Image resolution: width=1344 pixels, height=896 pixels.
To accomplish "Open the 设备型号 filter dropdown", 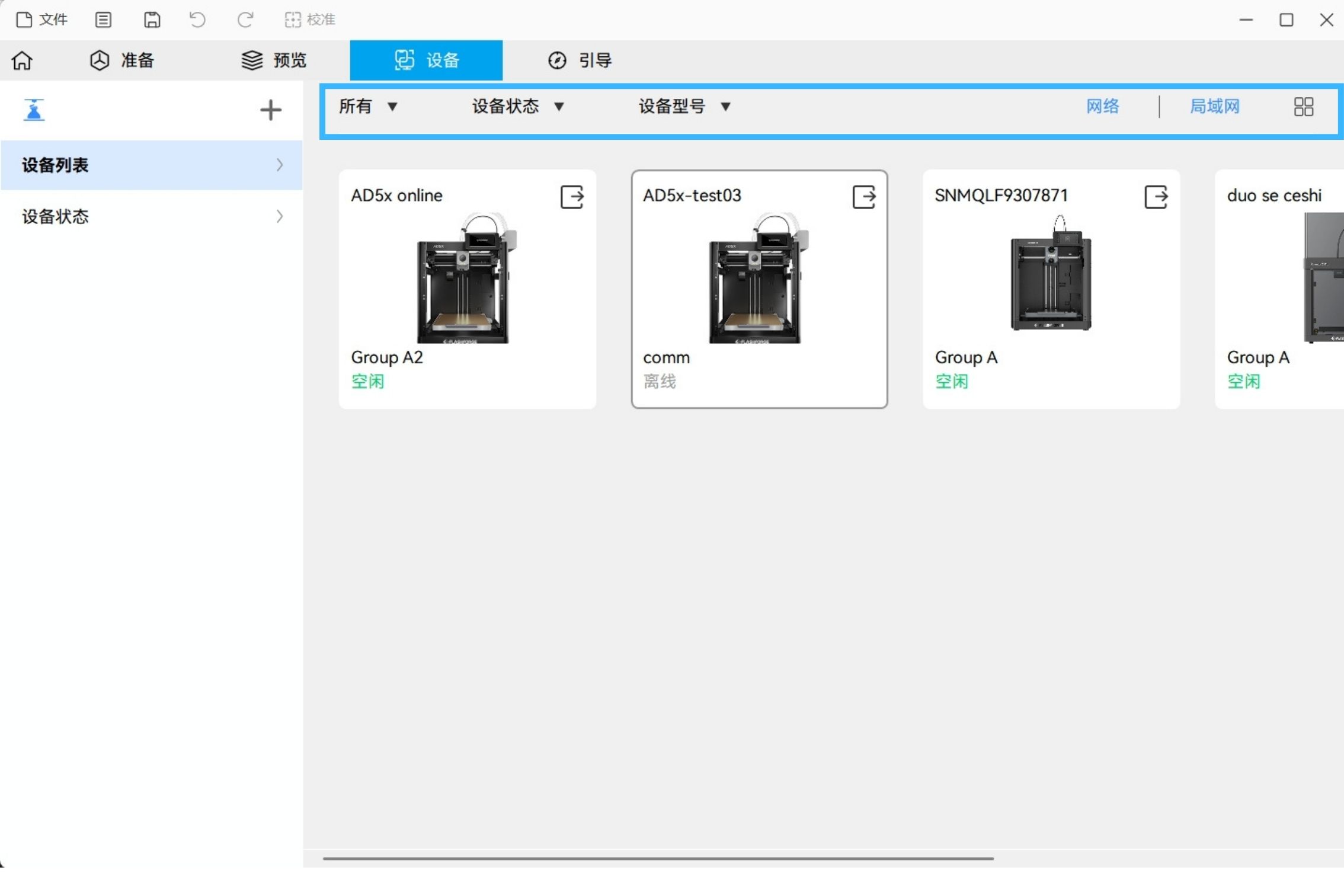I will pos(684,107).
